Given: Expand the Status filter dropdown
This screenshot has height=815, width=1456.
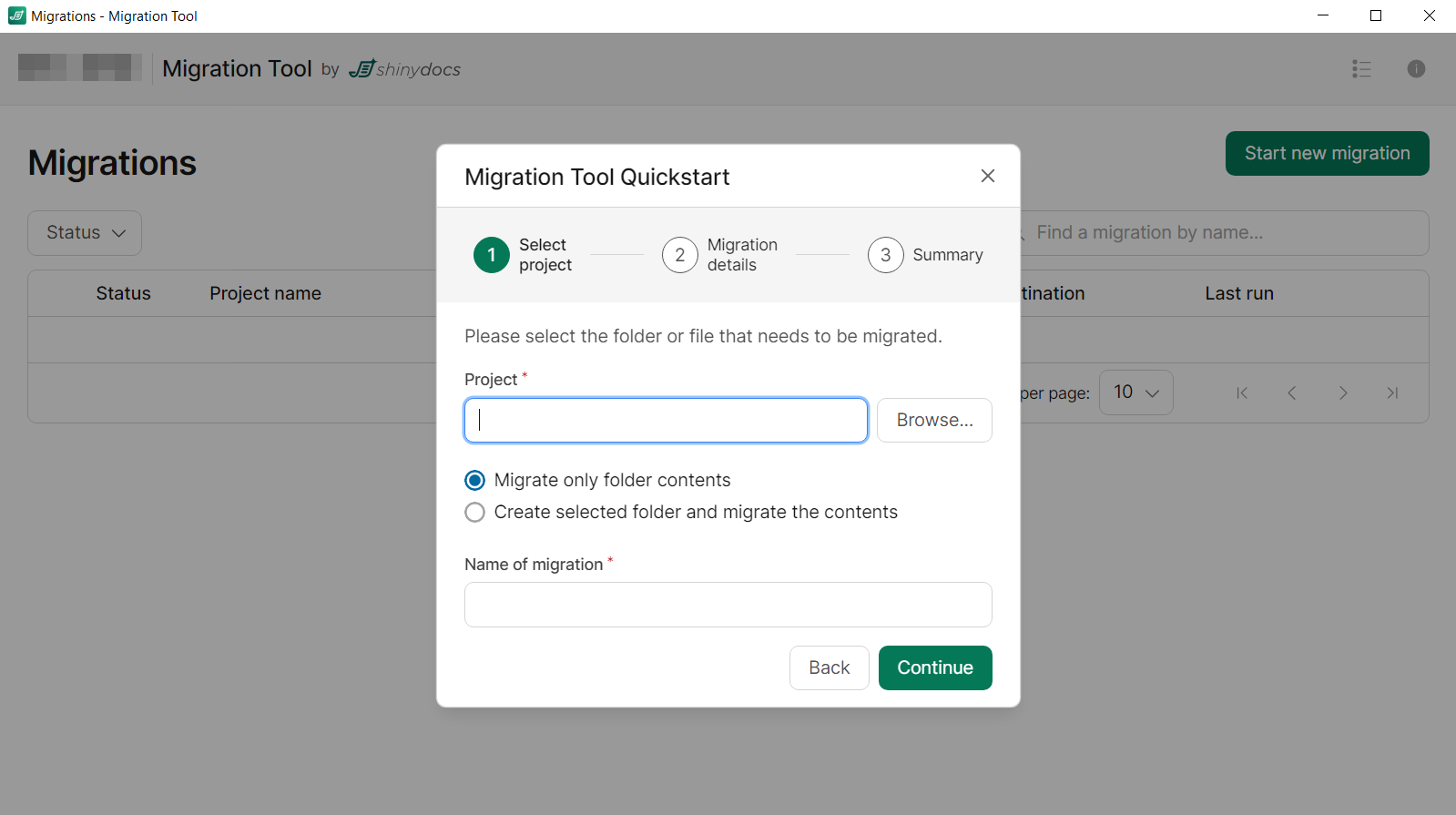Looking at the screenshot, I should click(85, 233).
